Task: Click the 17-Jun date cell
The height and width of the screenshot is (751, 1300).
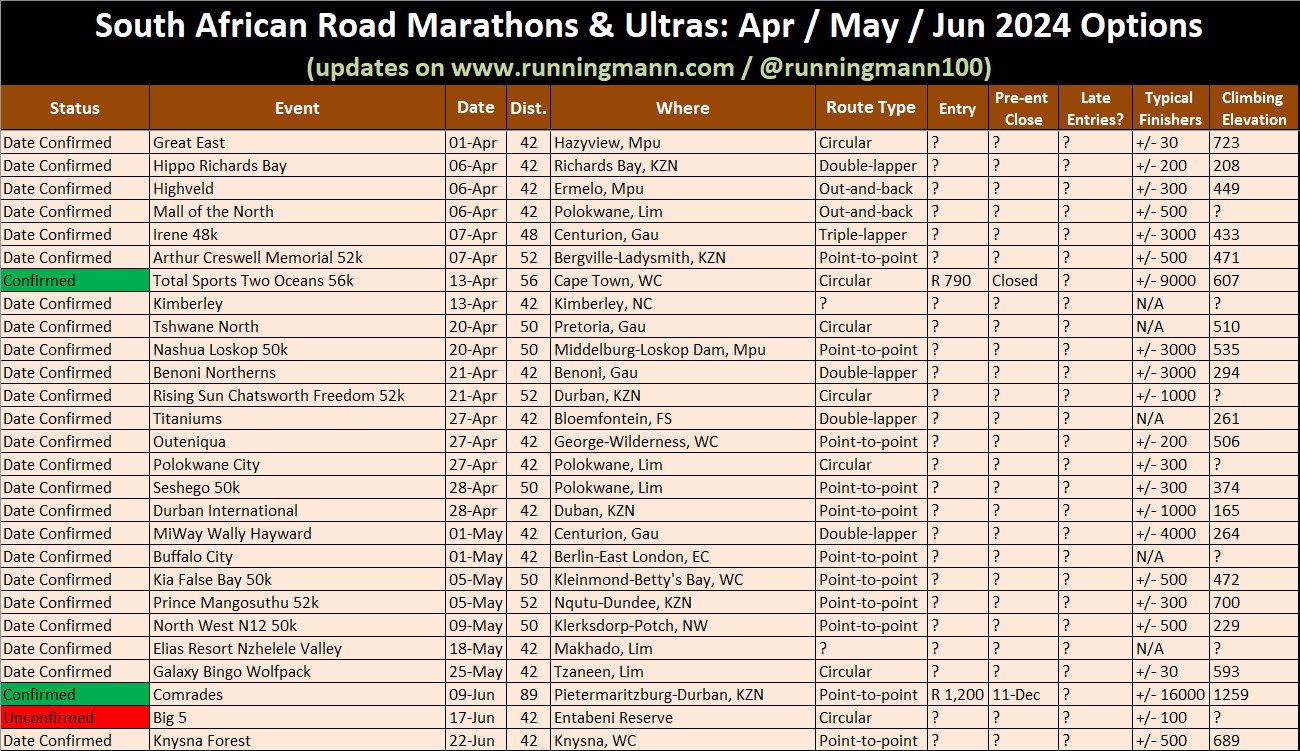Action: (x=475, y=718)
